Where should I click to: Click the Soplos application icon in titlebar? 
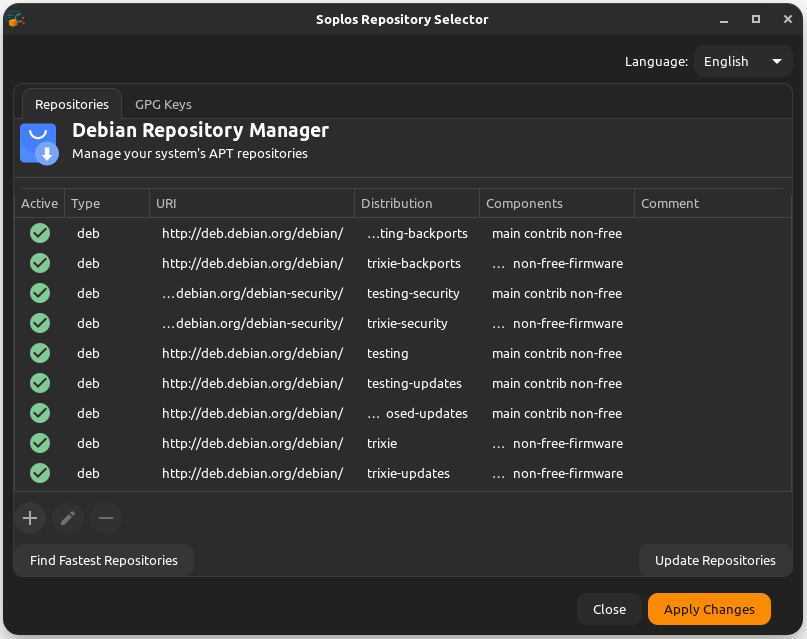16,18
